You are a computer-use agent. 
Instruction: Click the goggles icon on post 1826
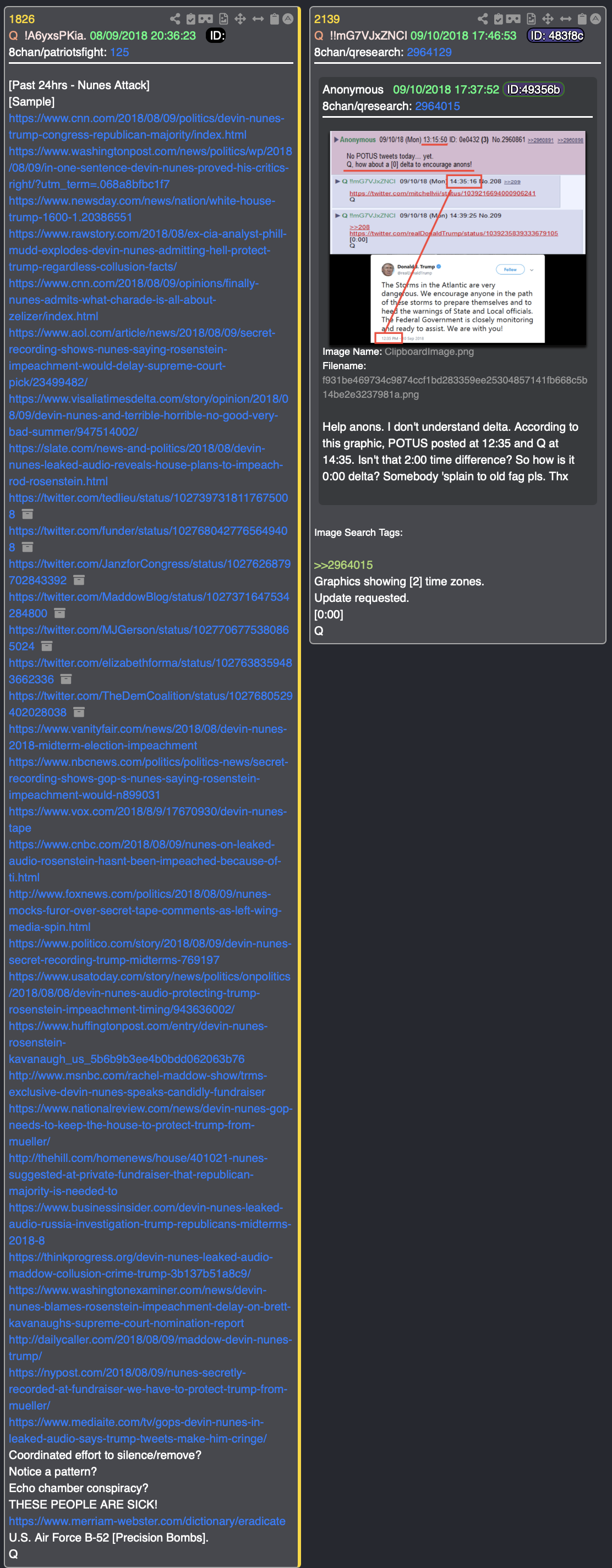coord(206,19)
